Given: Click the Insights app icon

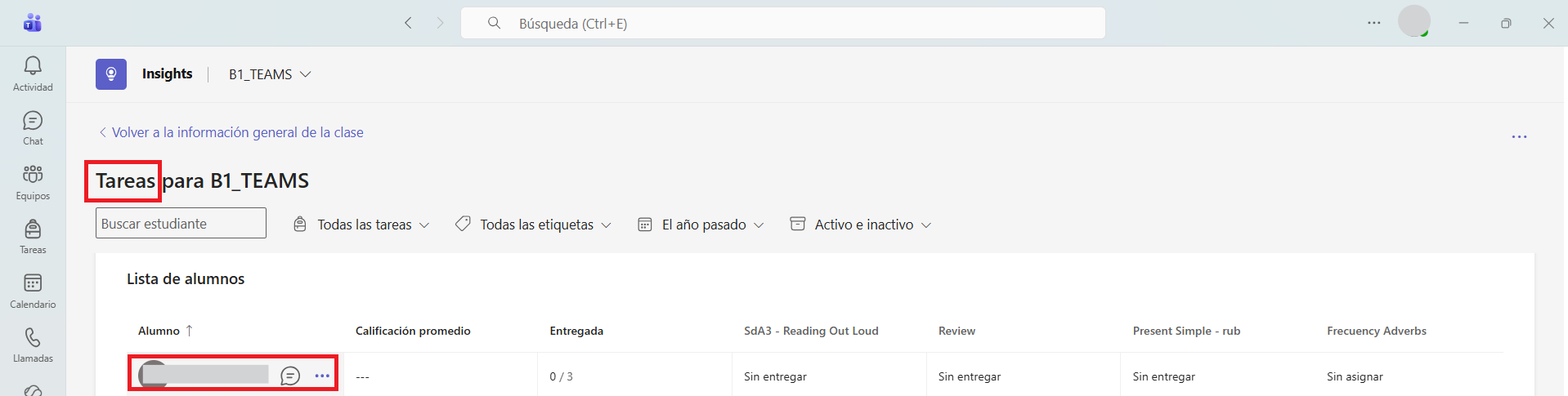Looking at the screenshot, I should (111, 74).
